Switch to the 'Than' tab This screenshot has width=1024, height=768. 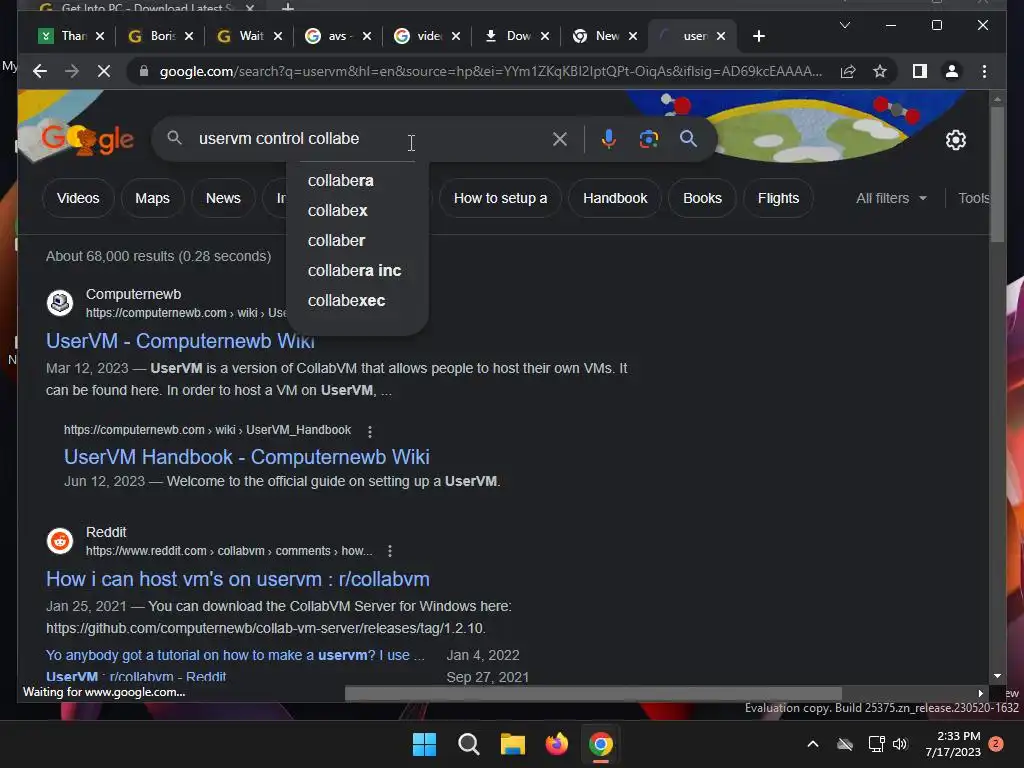click(x=64, y=36)
